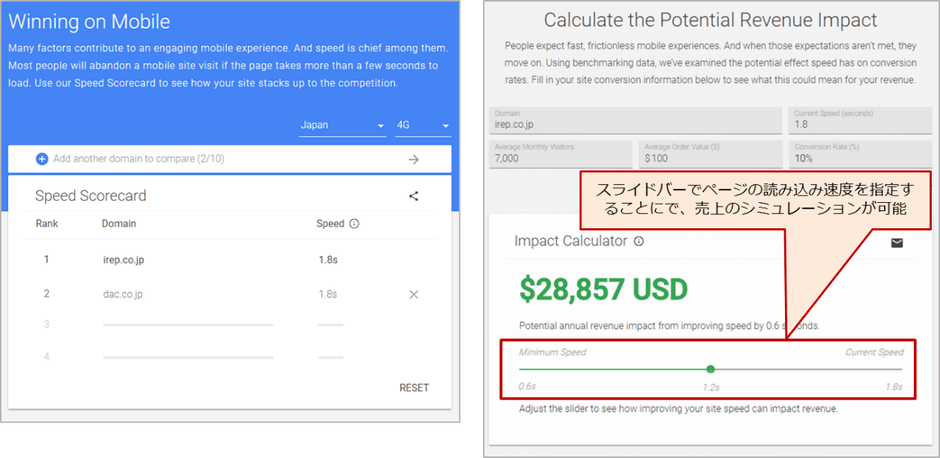Click the plus icon to add domain
This screenshot has height=458, width=940.
(x=41, y=159)
